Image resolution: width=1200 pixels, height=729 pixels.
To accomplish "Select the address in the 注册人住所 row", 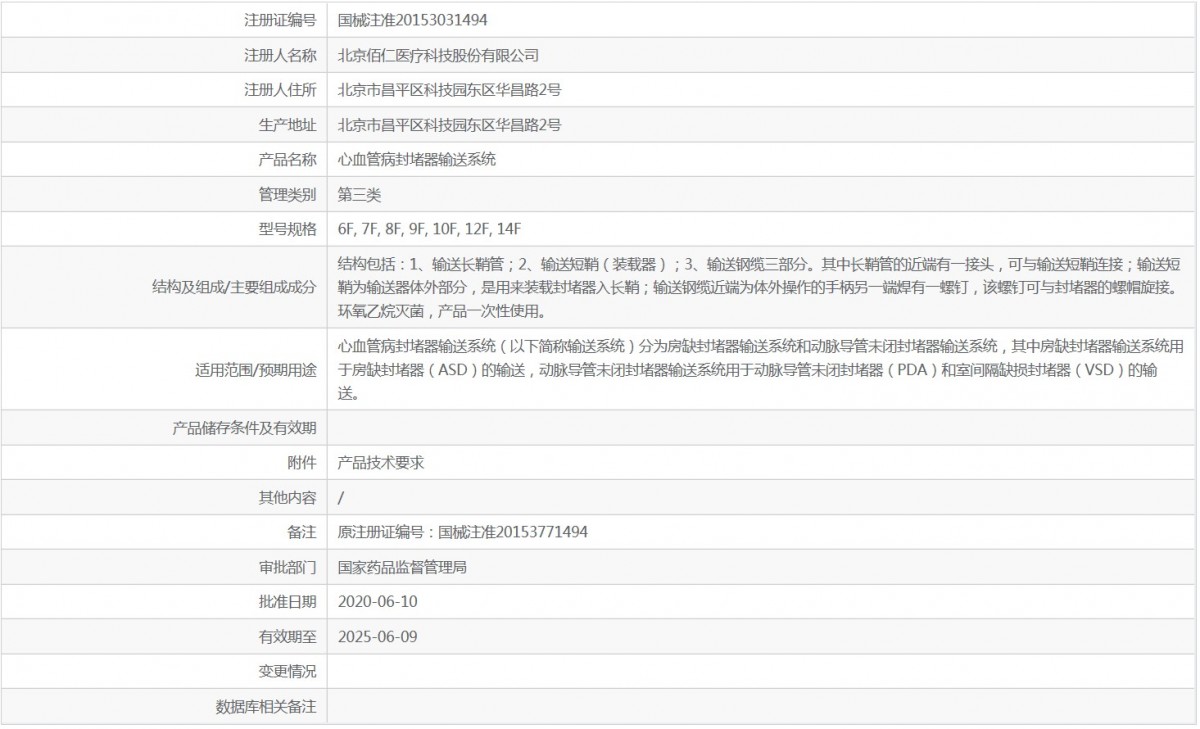I will coord(449,90).
